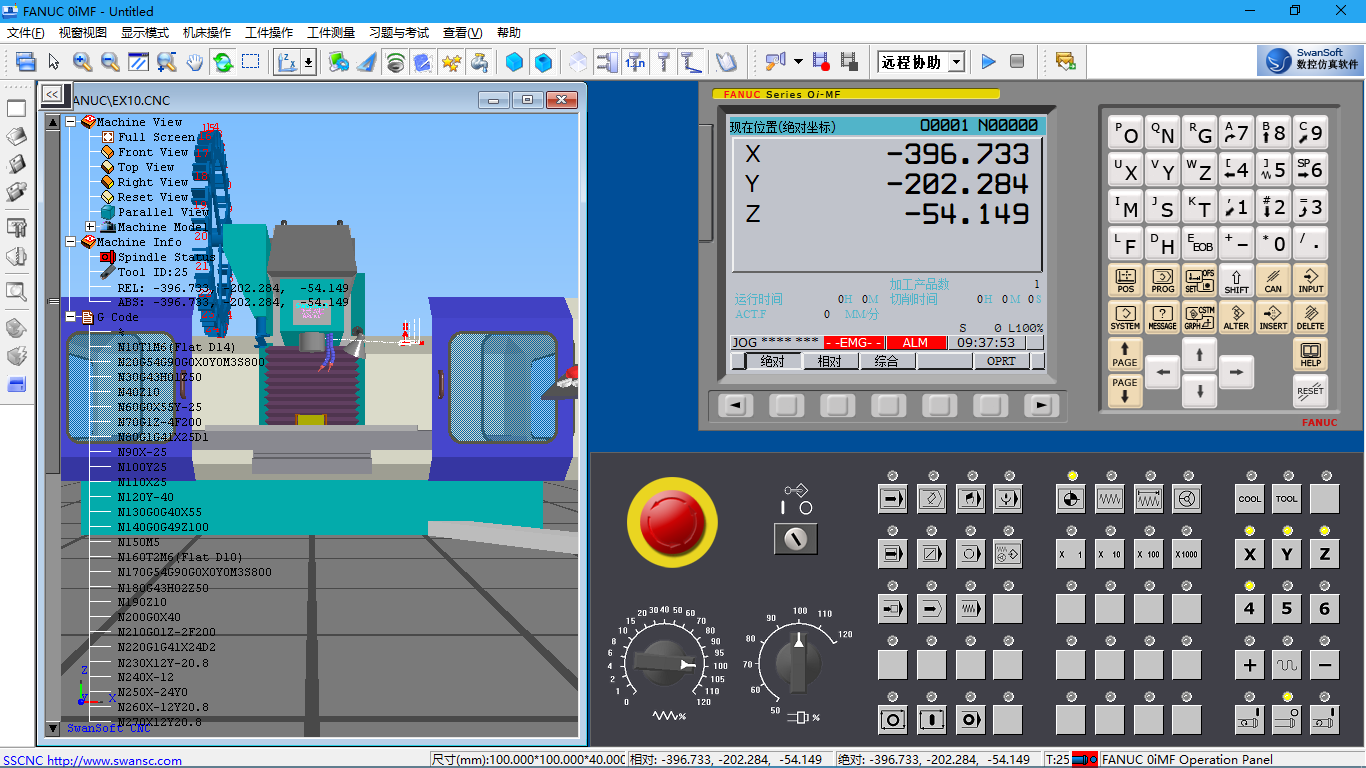Viewport: 1366px width, 768px height.
Task: Open the 工件测量 menu
Action: point(331,33)
